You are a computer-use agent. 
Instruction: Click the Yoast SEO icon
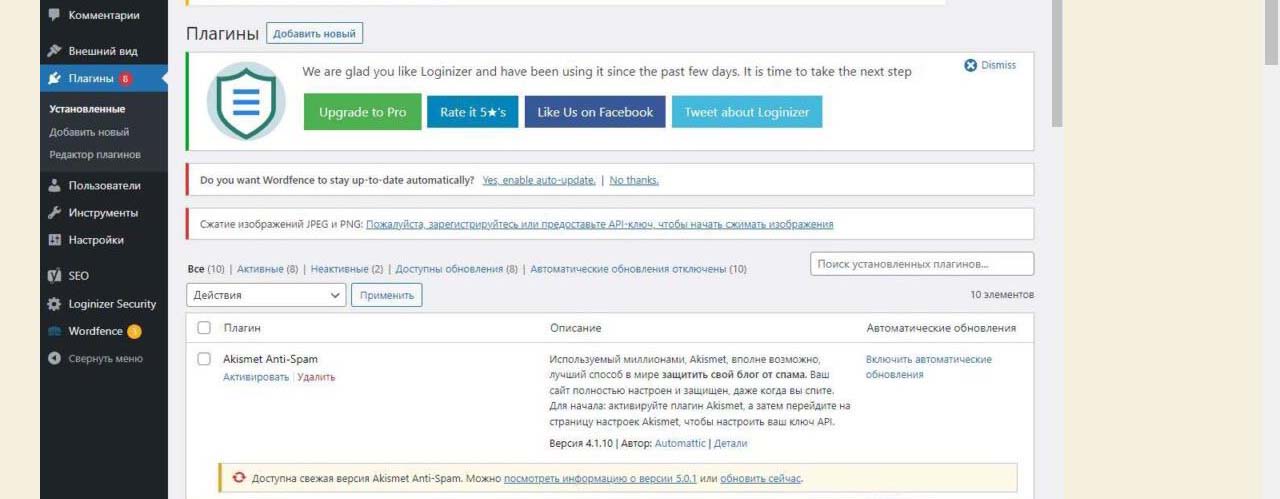55,276
